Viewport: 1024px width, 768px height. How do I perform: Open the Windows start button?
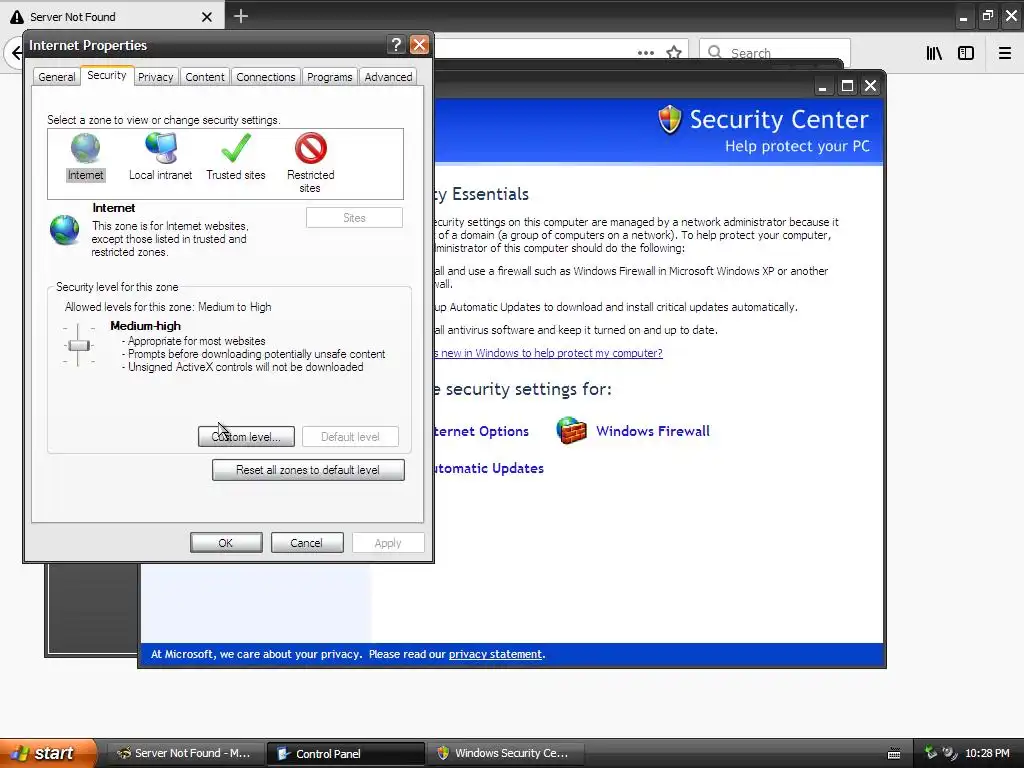pos(48,753)
